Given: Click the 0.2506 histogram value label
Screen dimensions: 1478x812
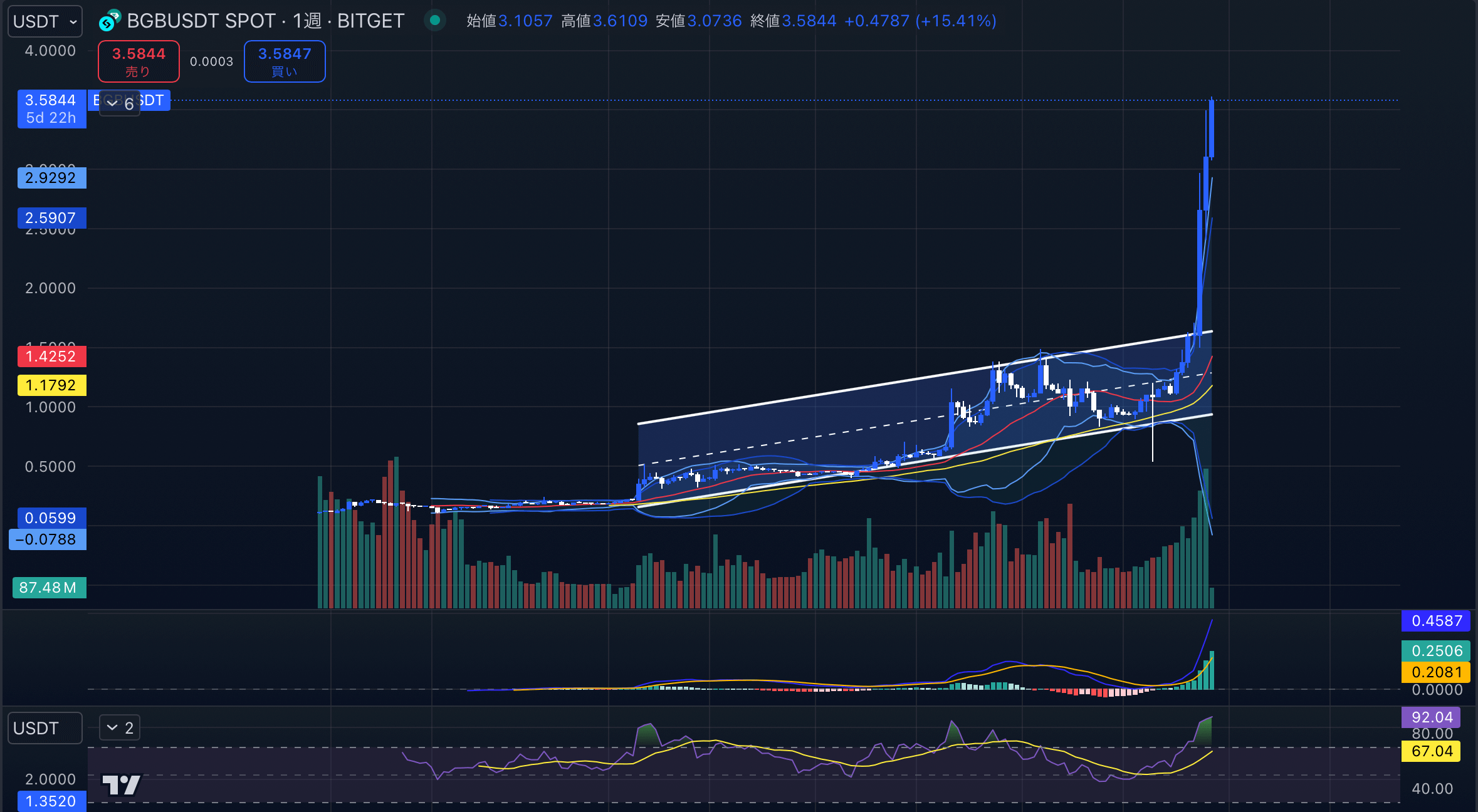Looking at the screenshot, I should pyautogui.click(x=1436, y=651).
